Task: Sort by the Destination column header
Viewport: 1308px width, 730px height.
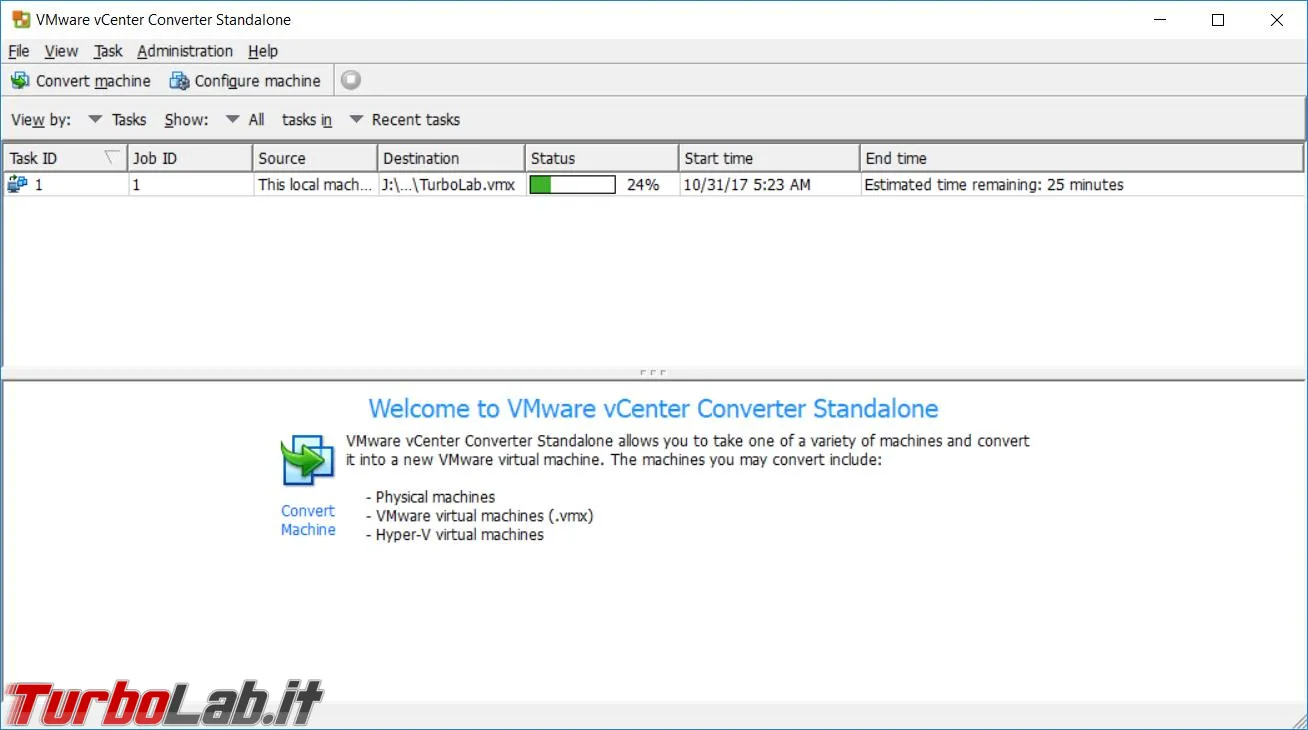Action: [x=451, y=158]
